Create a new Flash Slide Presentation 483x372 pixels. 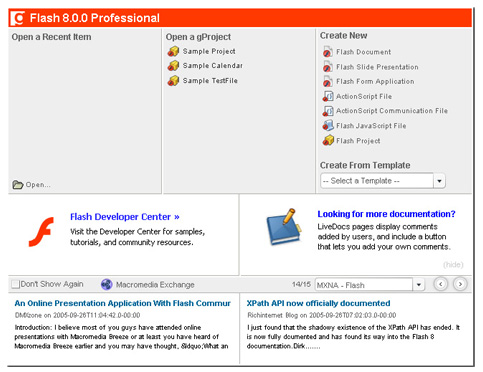click(x=377, y=67)
